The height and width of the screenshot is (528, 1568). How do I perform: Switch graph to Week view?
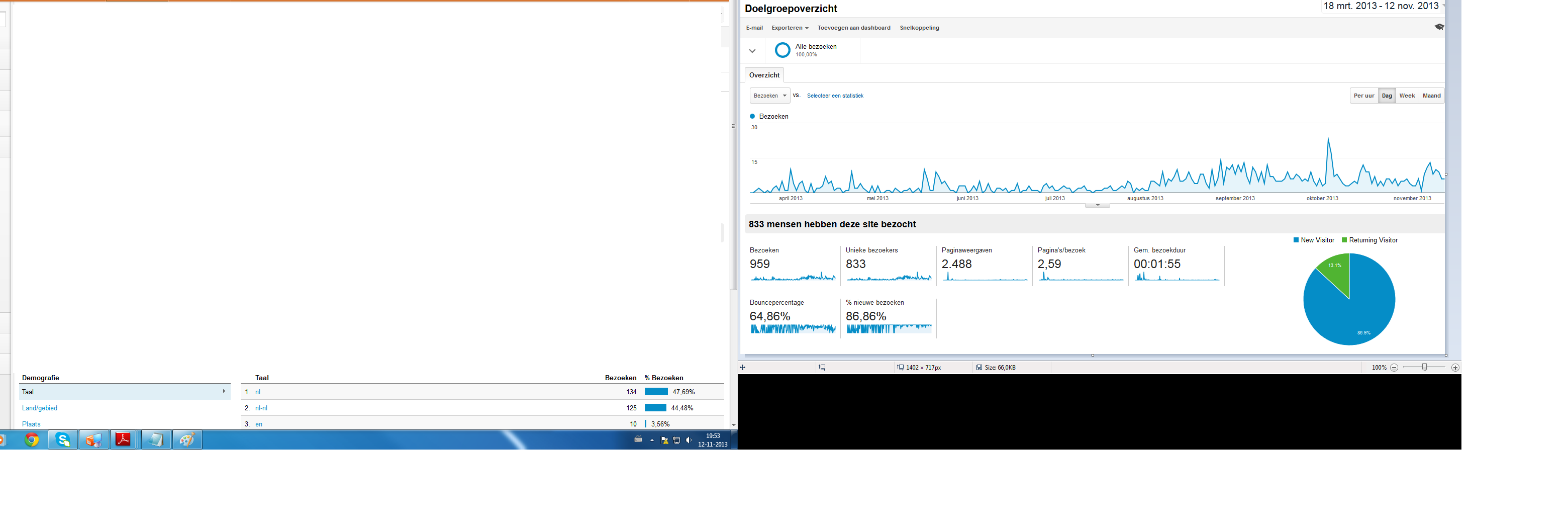point(1407,96)
